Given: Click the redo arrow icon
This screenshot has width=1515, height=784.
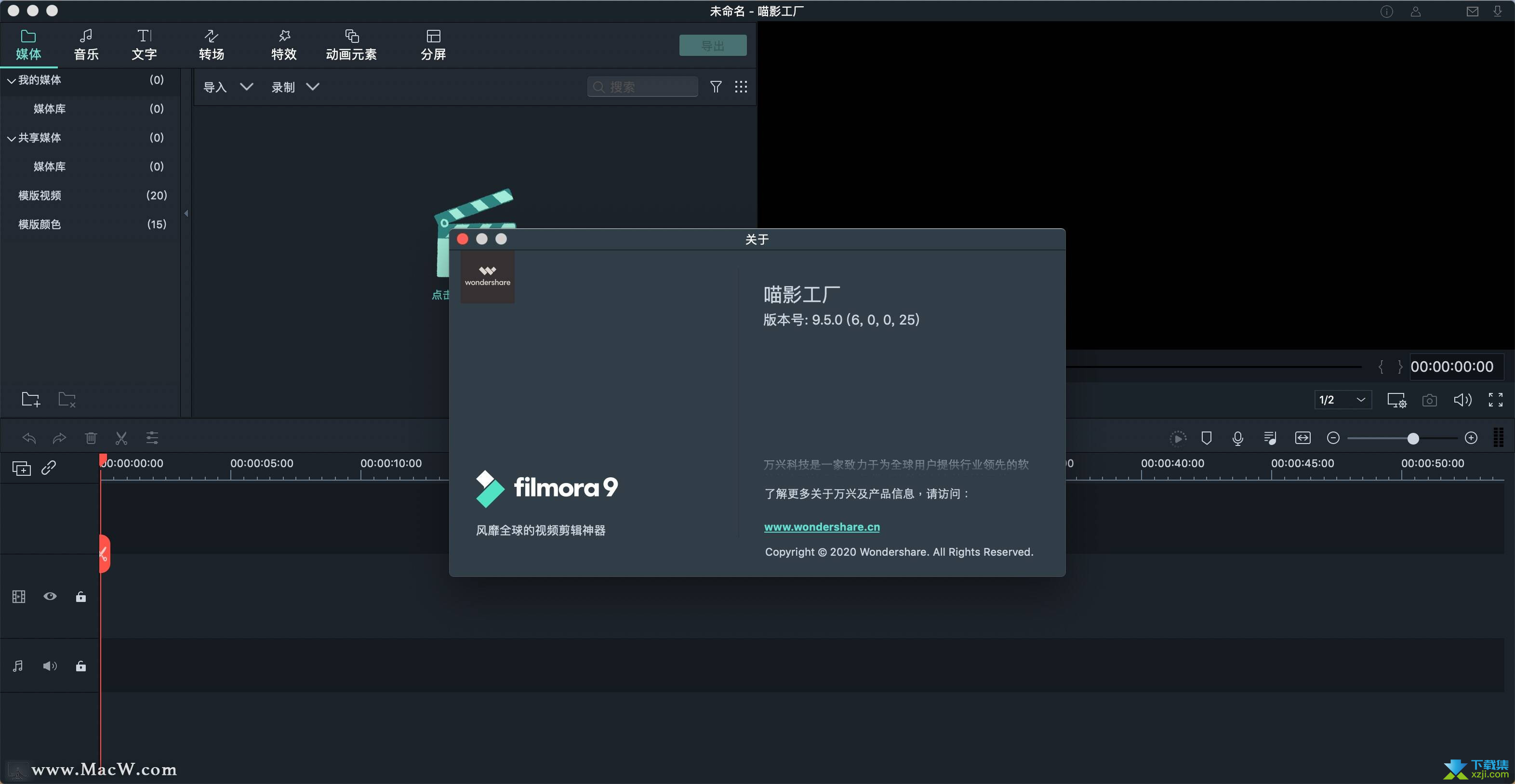Looking at the screenshot, I should pos(59,438).
